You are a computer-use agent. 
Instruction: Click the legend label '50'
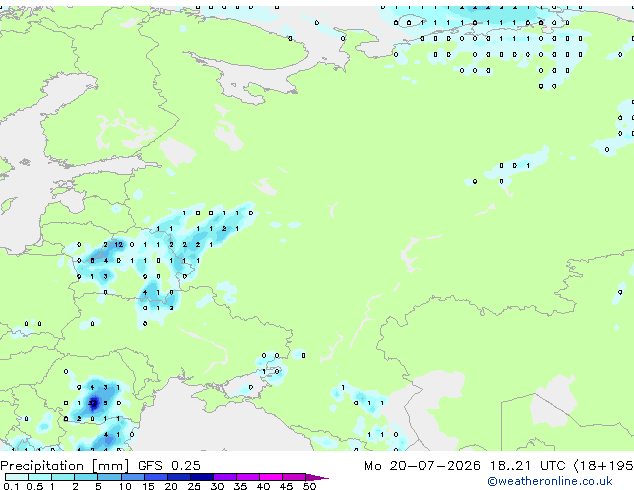point(309,486)
